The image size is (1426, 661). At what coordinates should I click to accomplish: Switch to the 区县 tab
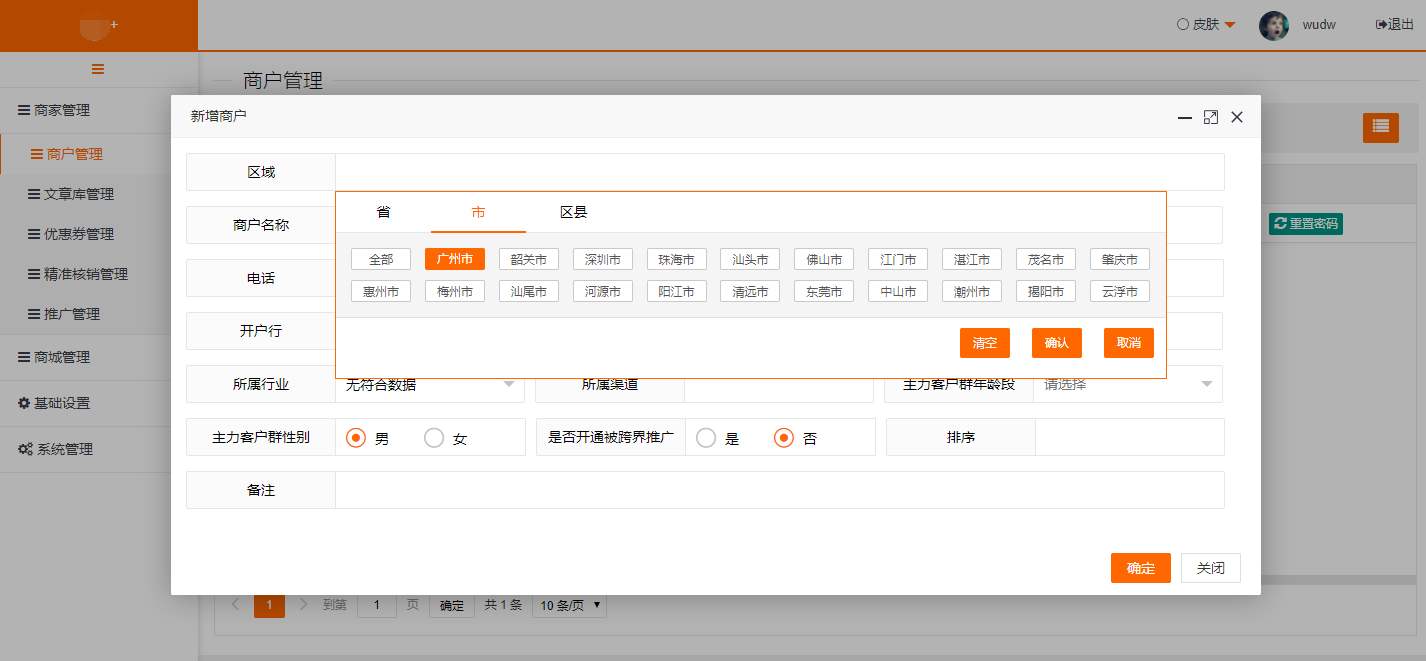(x=573, y=212)
